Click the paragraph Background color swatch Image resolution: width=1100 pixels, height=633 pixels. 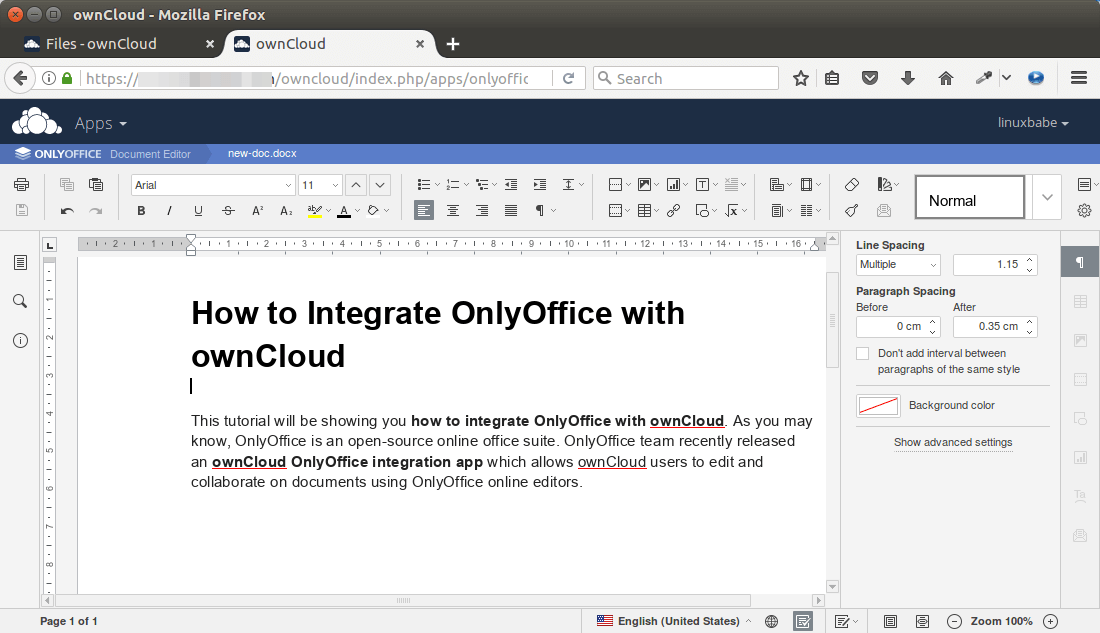877,406
